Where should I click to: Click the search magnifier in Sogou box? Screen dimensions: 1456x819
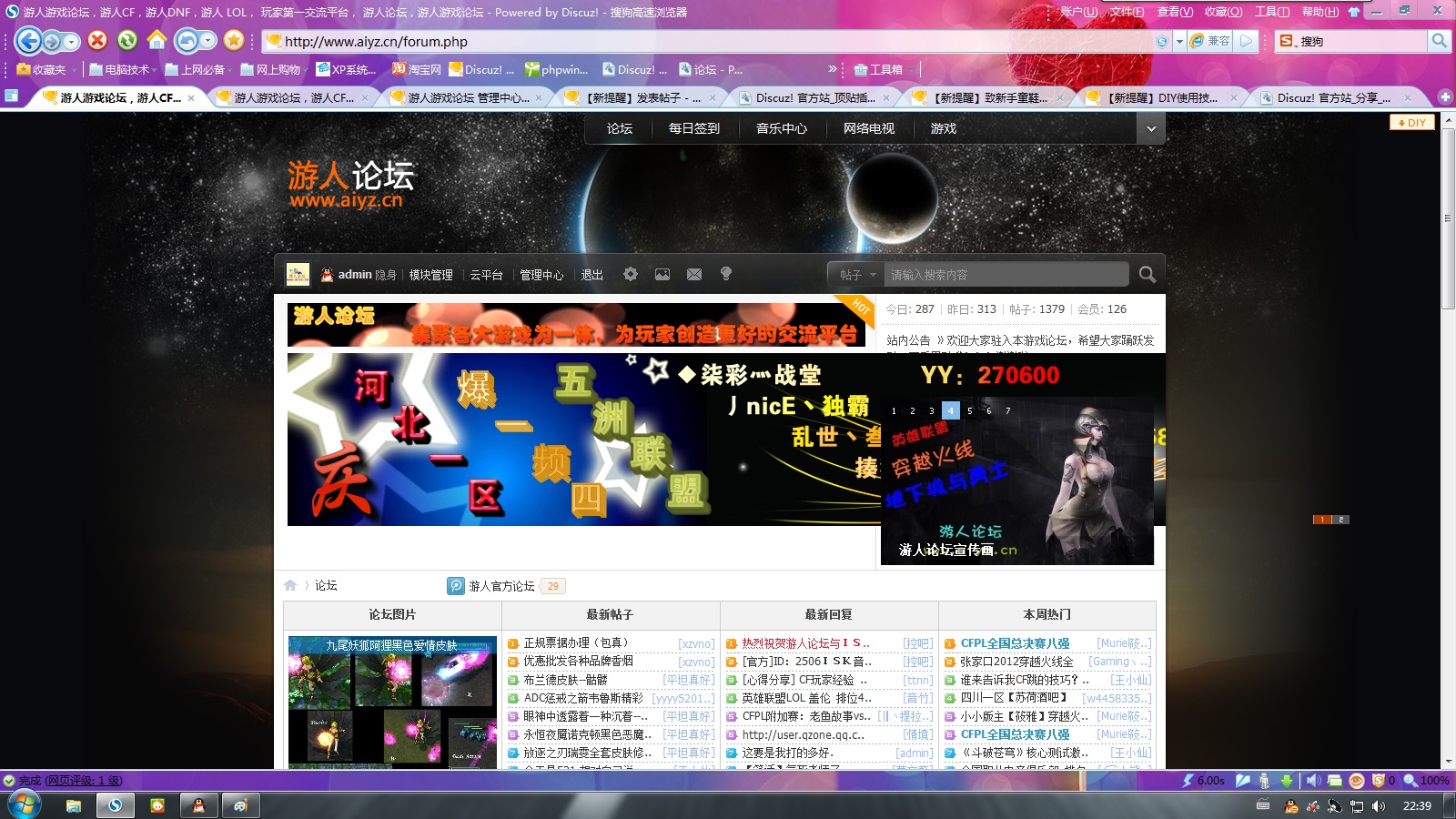click(1439, 41)
